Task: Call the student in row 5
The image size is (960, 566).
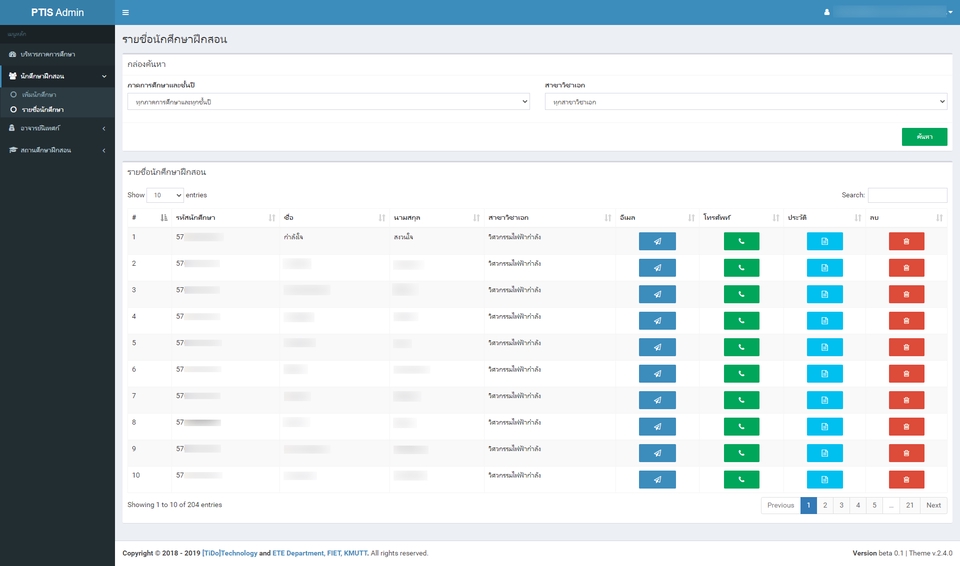Action: click(741, 347)
